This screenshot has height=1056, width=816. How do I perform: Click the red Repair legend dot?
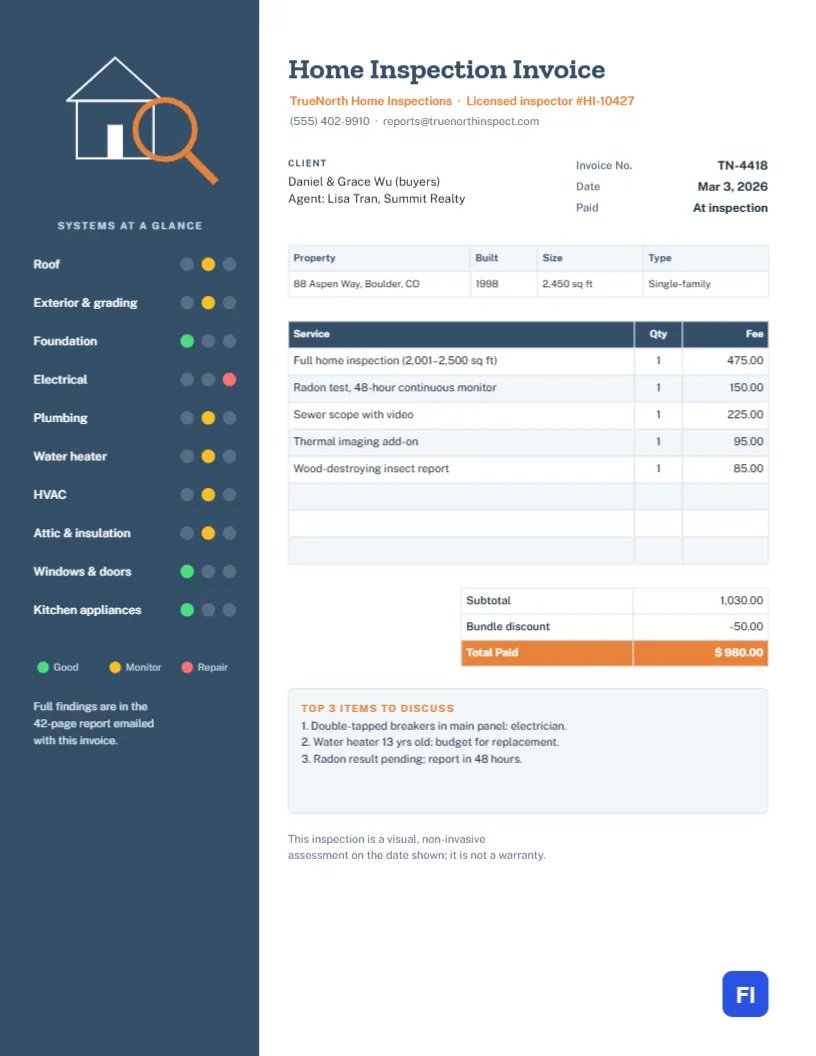coord(187,667)
